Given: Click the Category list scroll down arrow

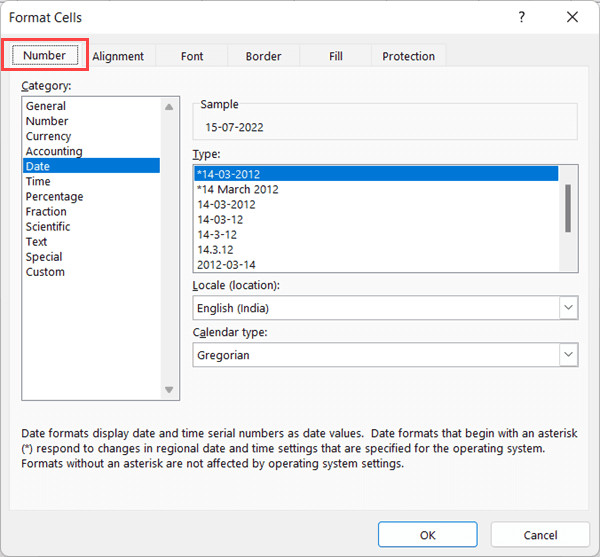Looking at the screenshot, I should [x=169, y=390].
